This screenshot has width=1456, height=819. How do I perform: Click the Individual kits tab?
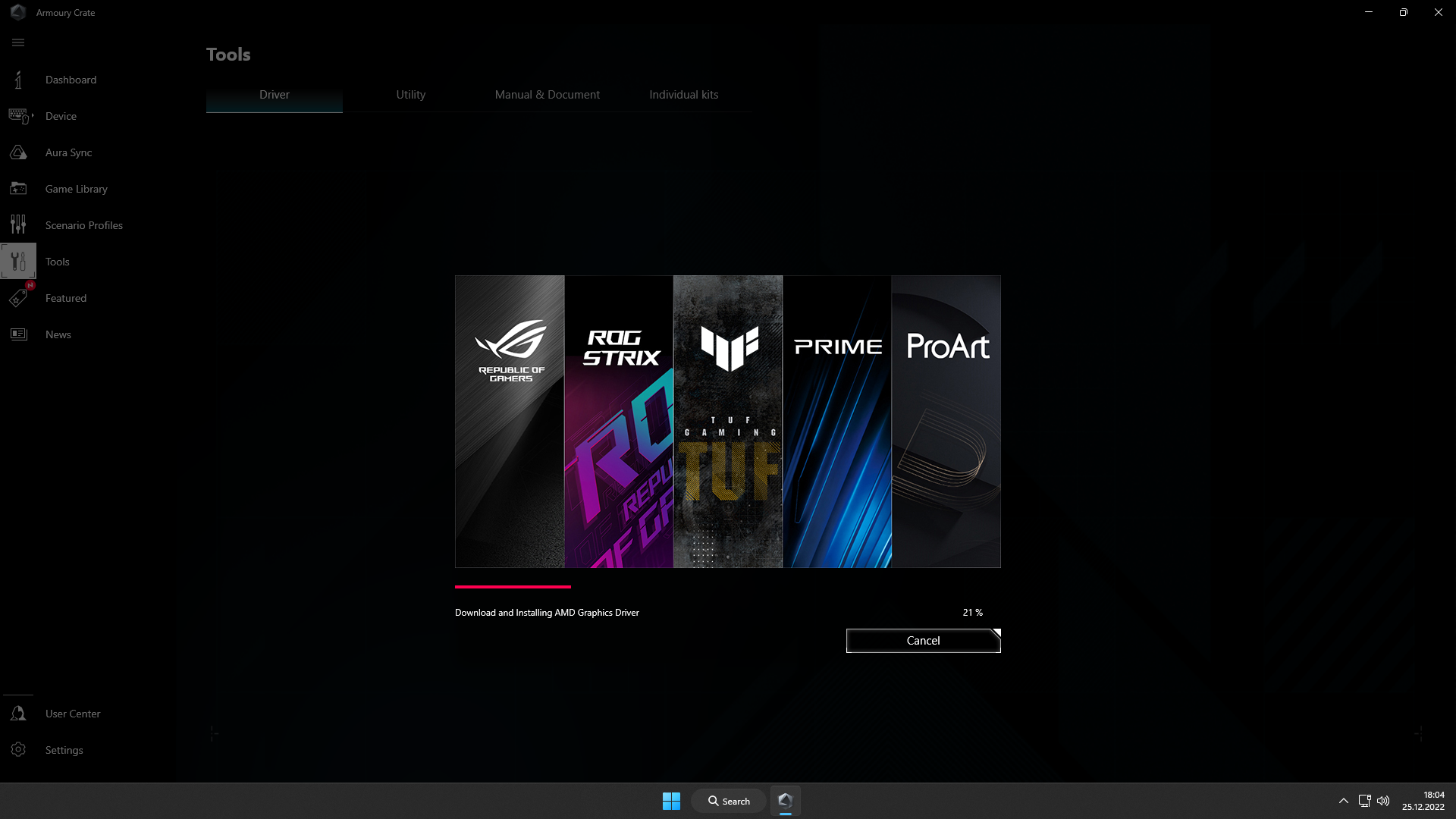coord(684,94)
